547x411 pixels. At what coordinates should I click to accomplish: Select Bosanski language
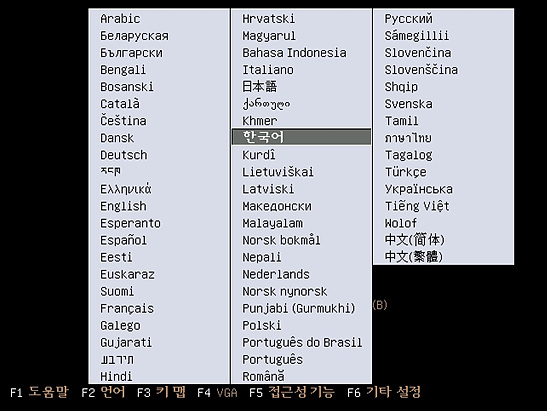tap(127, 87)
